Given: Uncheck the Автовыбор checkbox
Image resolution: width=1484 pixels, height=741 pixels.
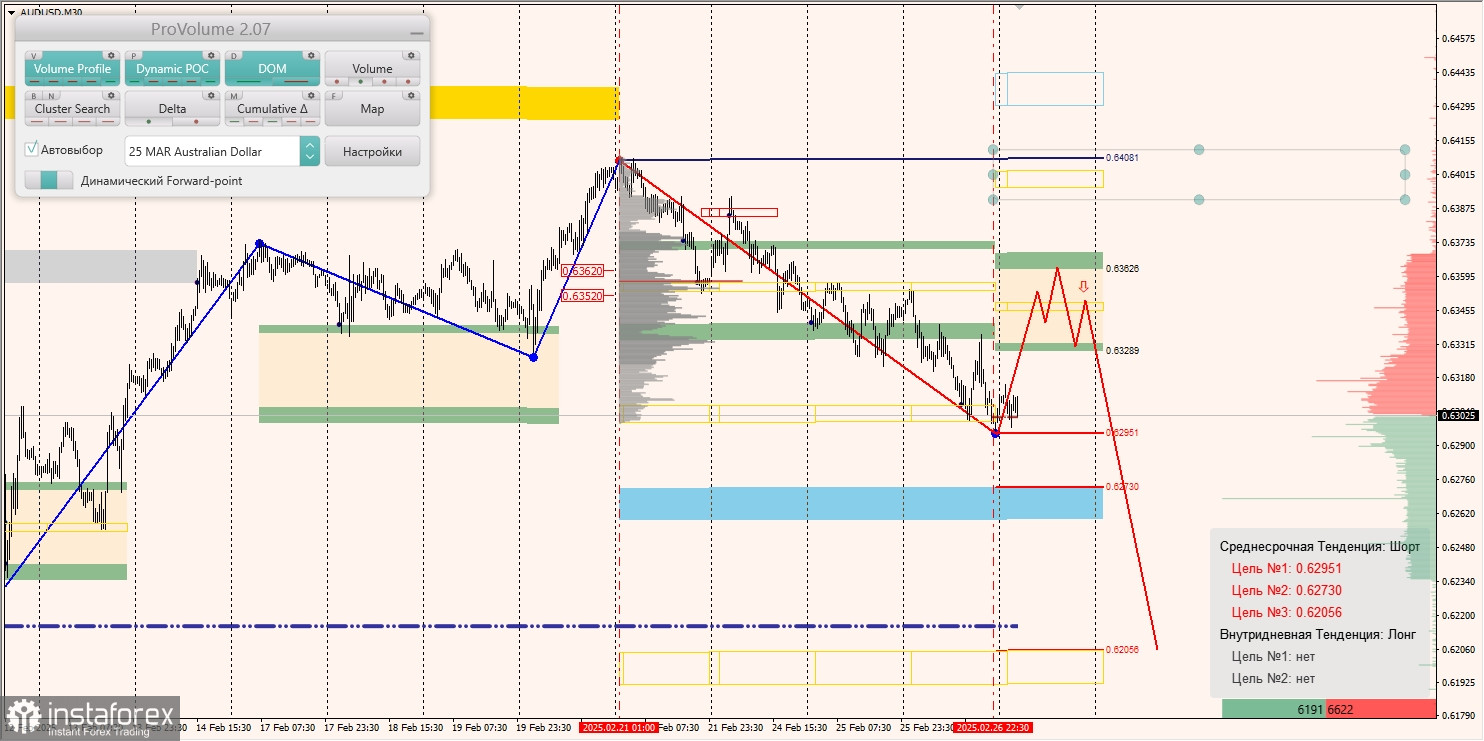Looking at the screenshot, I should tap(32, 149).
